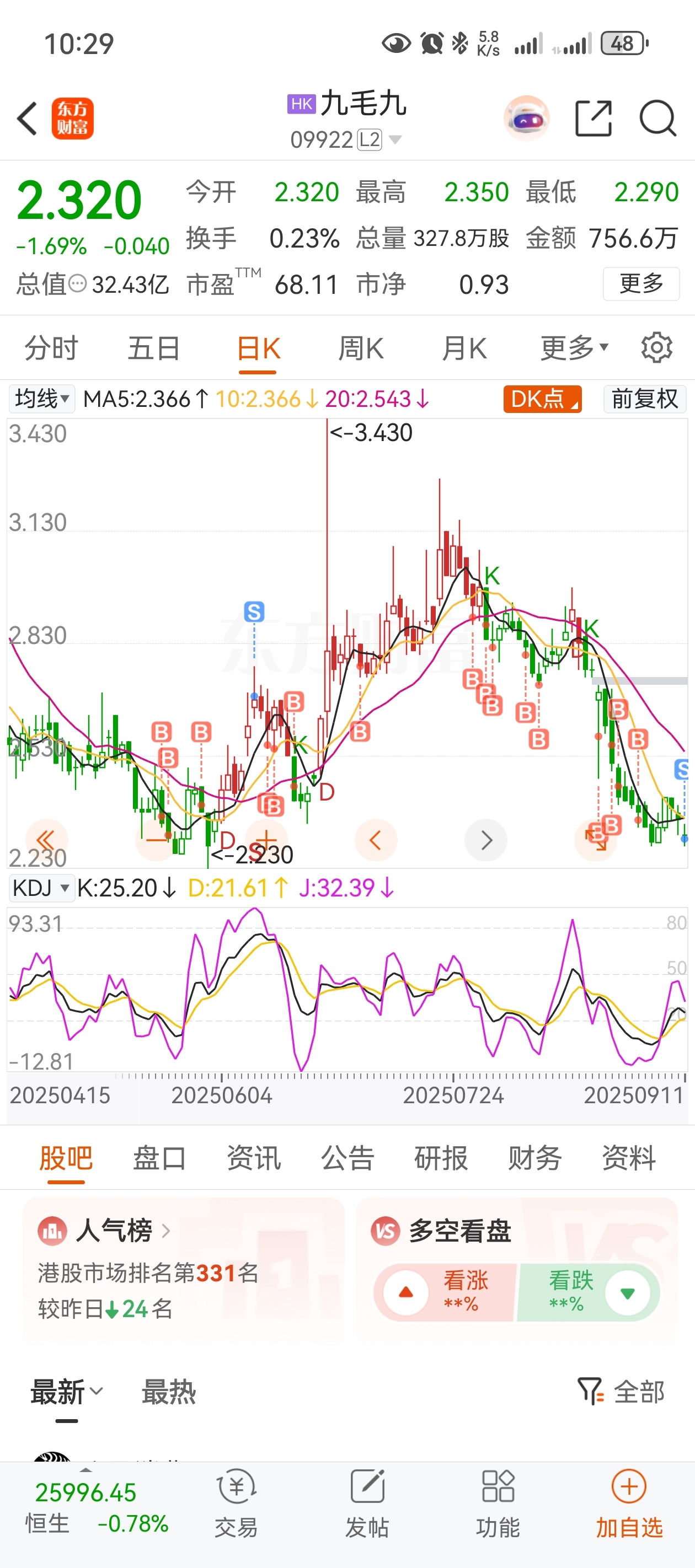This screenshot has height=1568, width=695.
Task: Toggle 前复权 adjustment mode
Action: (644, 399)
